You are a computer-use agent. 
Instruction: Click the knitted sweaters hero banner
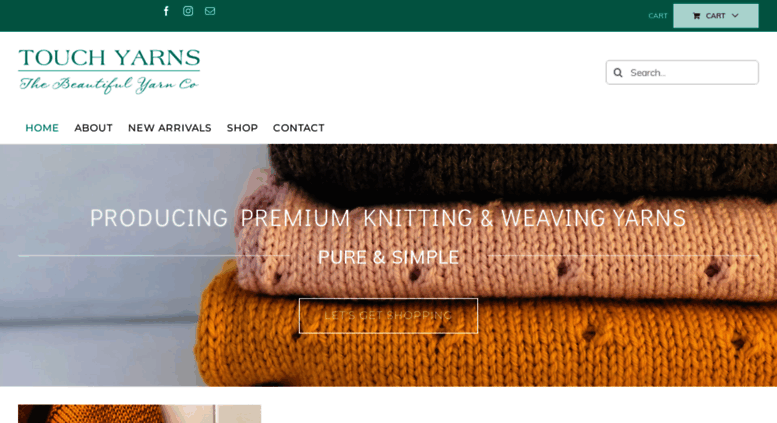388,265
